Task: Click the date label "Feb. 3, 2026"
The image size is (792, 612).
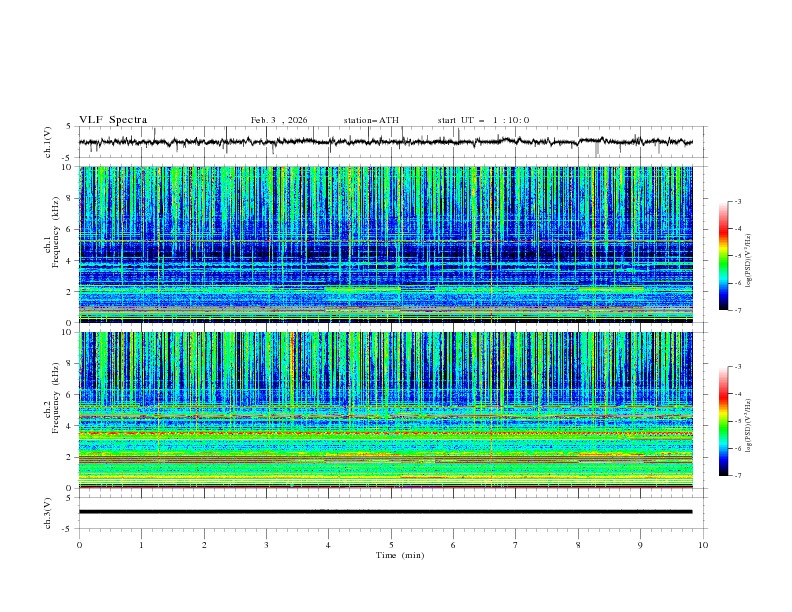Action: 279,120
